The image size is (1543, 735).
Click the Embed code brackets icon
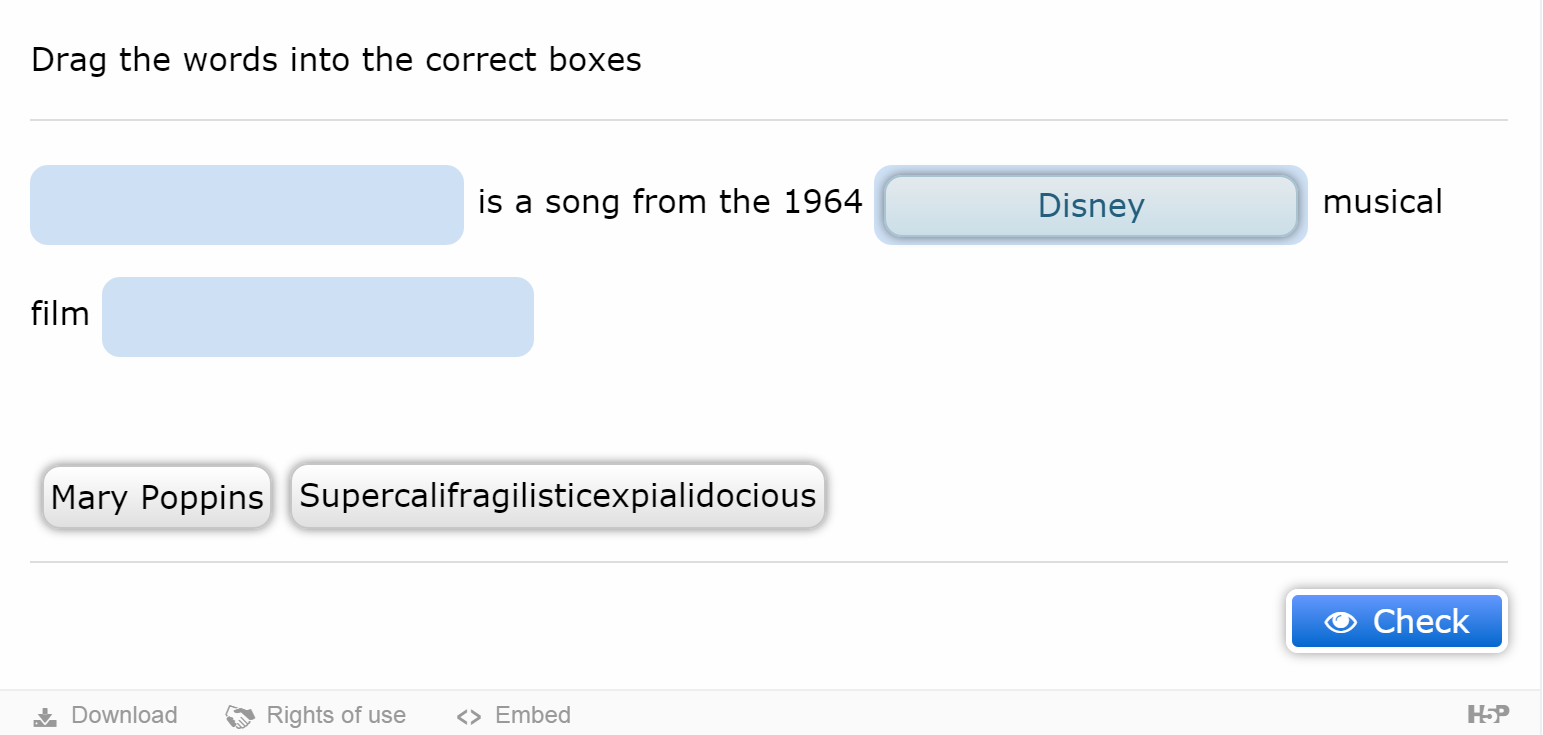tap(469, 716)
